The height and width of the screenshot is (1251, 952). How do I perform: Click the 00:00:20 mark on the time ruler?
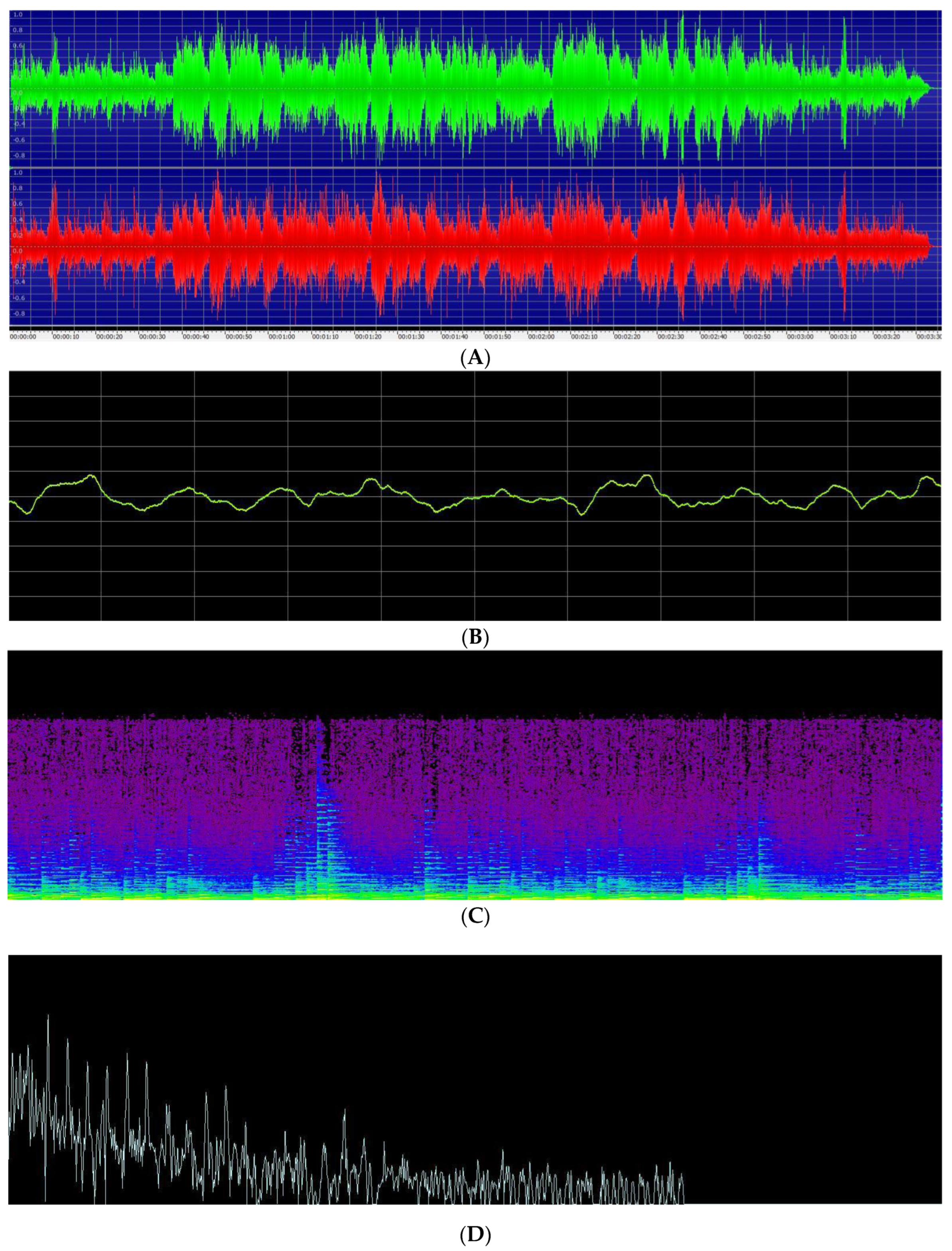pos(109,337)
